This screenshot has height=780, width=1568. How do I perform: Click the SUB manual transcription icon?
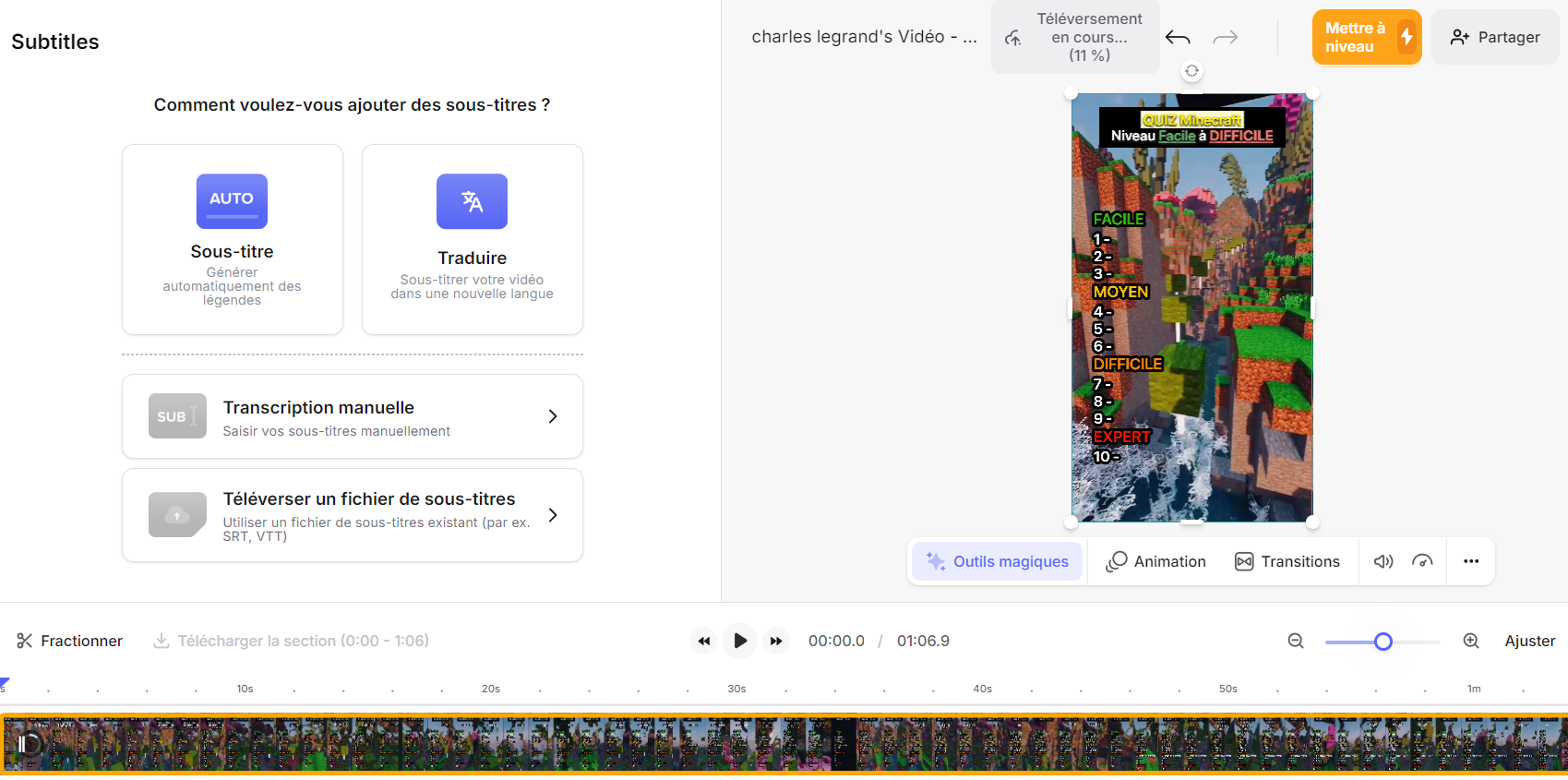177,416
